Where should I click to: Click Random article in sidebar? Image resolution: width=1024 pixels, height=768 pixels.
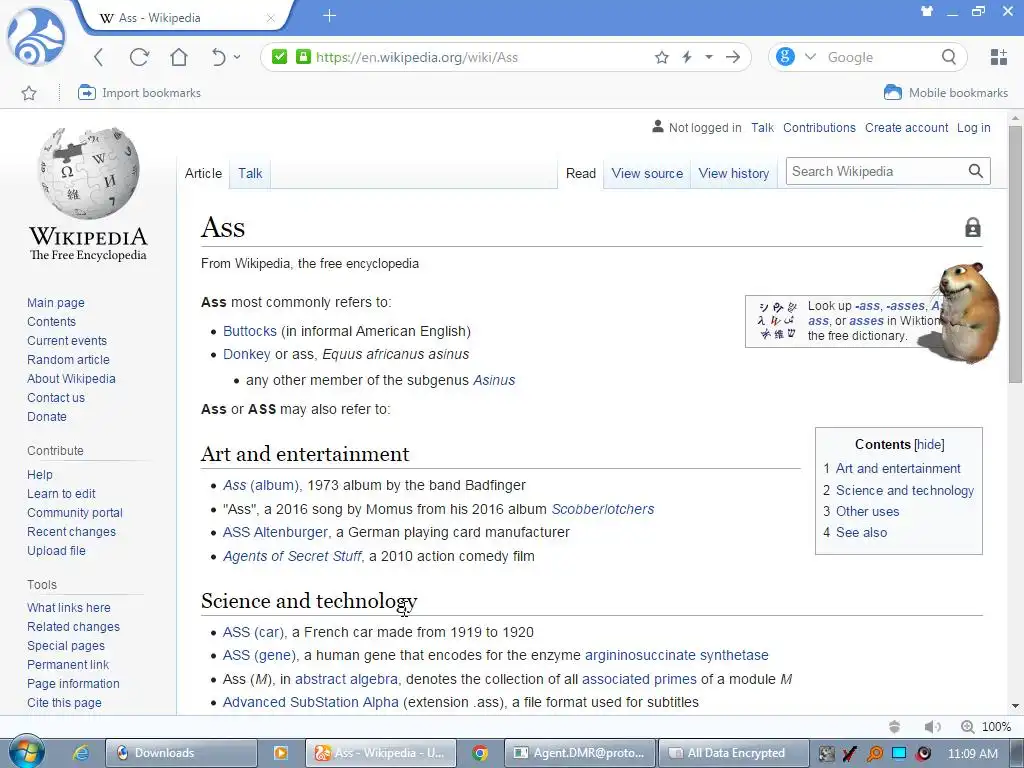[68, 360]
